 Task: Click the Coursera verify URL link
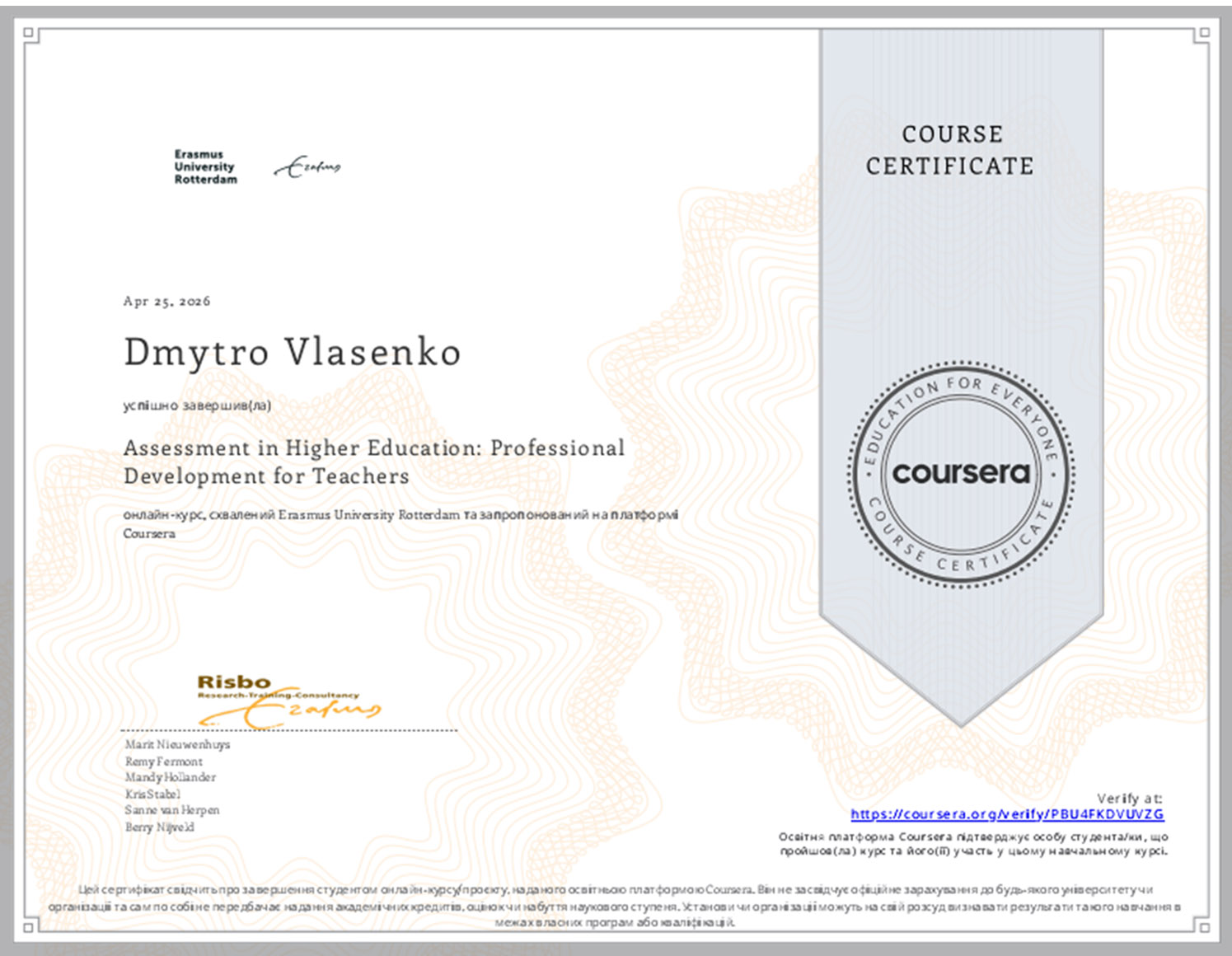[x=1007, y=814]
